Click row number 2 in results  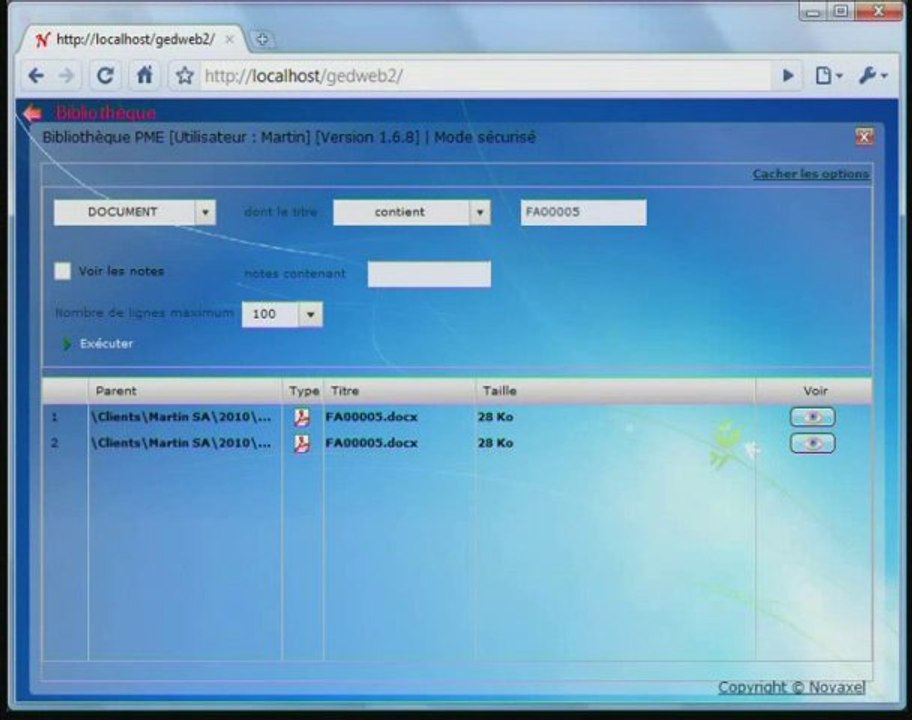pyautogui.click(x=55, y=443)
